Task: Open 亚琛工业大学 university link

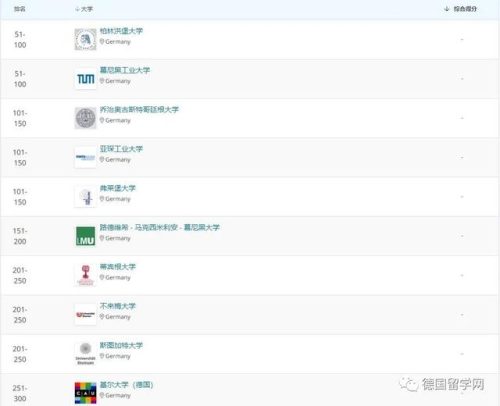Action: [x=121, y=149]
